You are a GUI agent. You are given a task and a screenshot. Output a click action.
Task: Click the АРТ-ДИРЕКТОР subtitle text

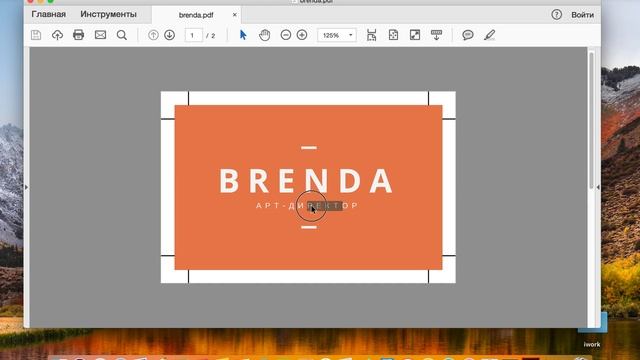(307, 206)
